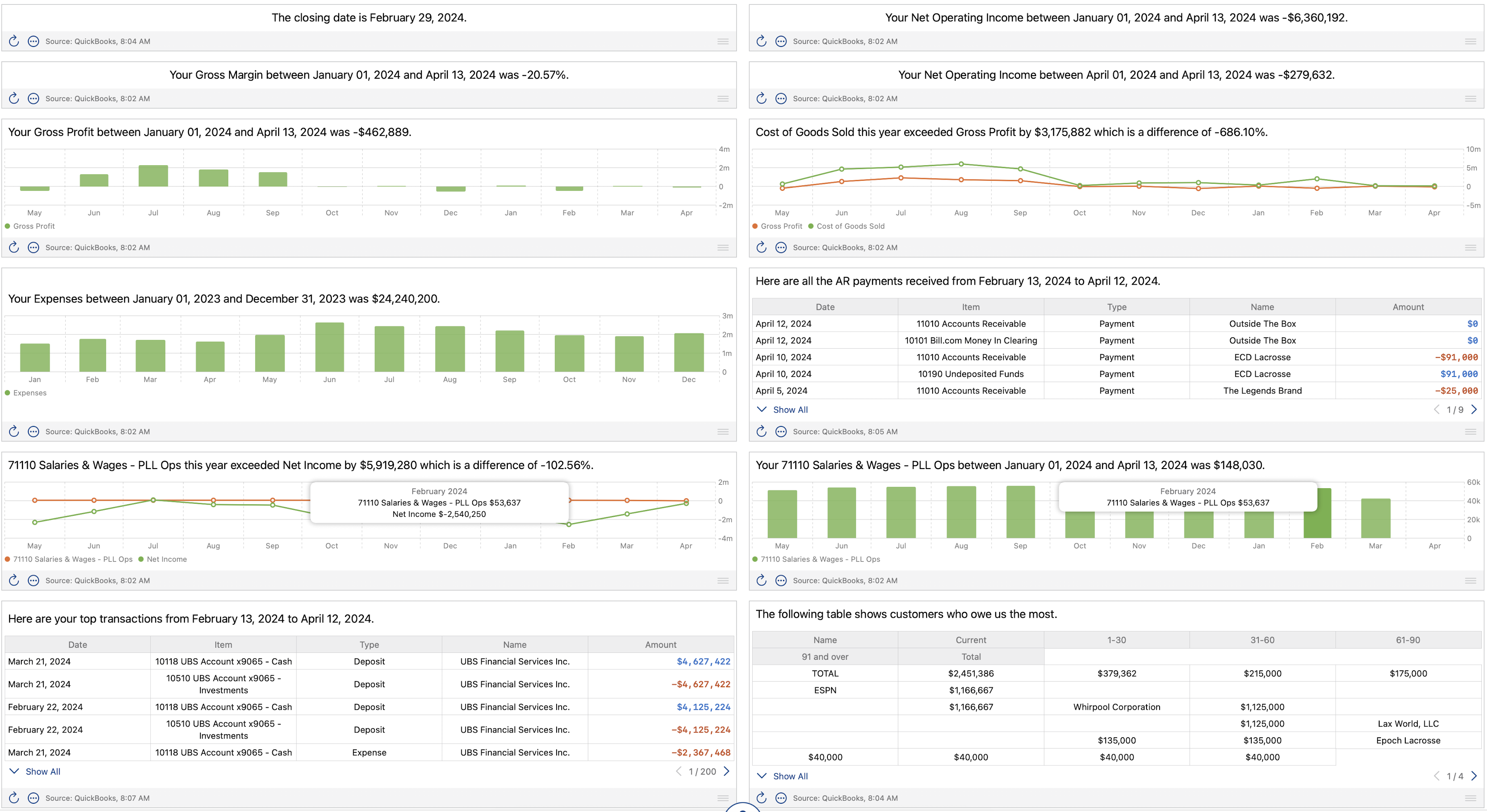Viewport: 1487px width, 812px height.
Task: Toggle Expenses legend color dot
Action: point(7,393)
